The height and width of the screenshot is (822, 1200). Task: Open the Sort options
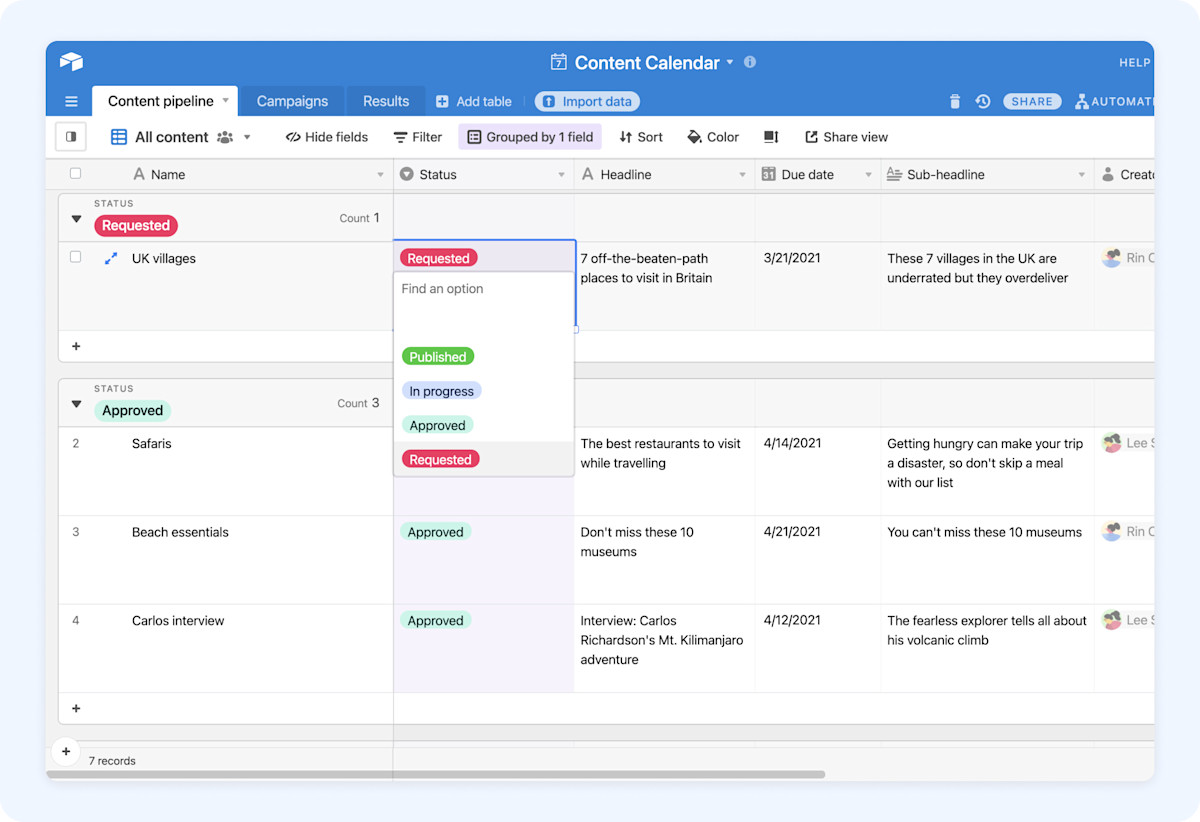640,137
